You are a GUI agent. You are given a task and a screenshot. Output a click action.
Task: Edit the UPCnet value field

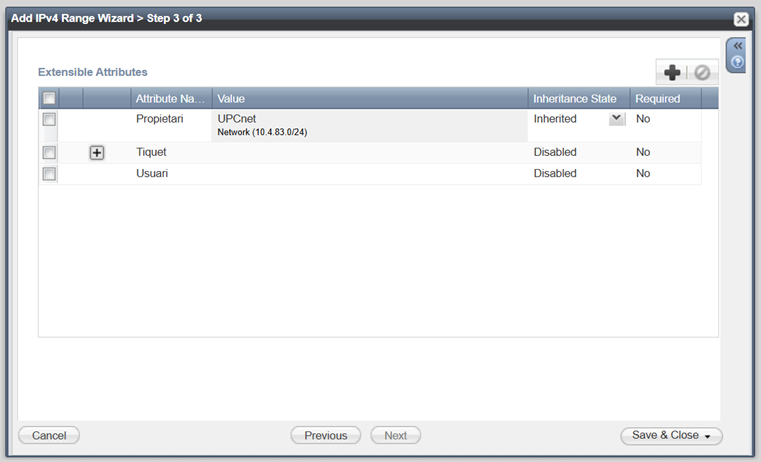click(x=370, y=124)
